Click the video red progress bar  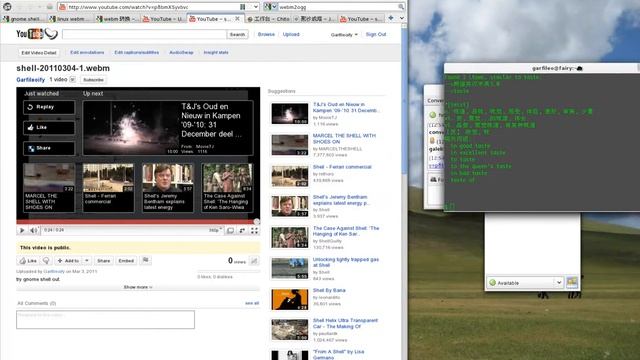(x=138, y=222)
